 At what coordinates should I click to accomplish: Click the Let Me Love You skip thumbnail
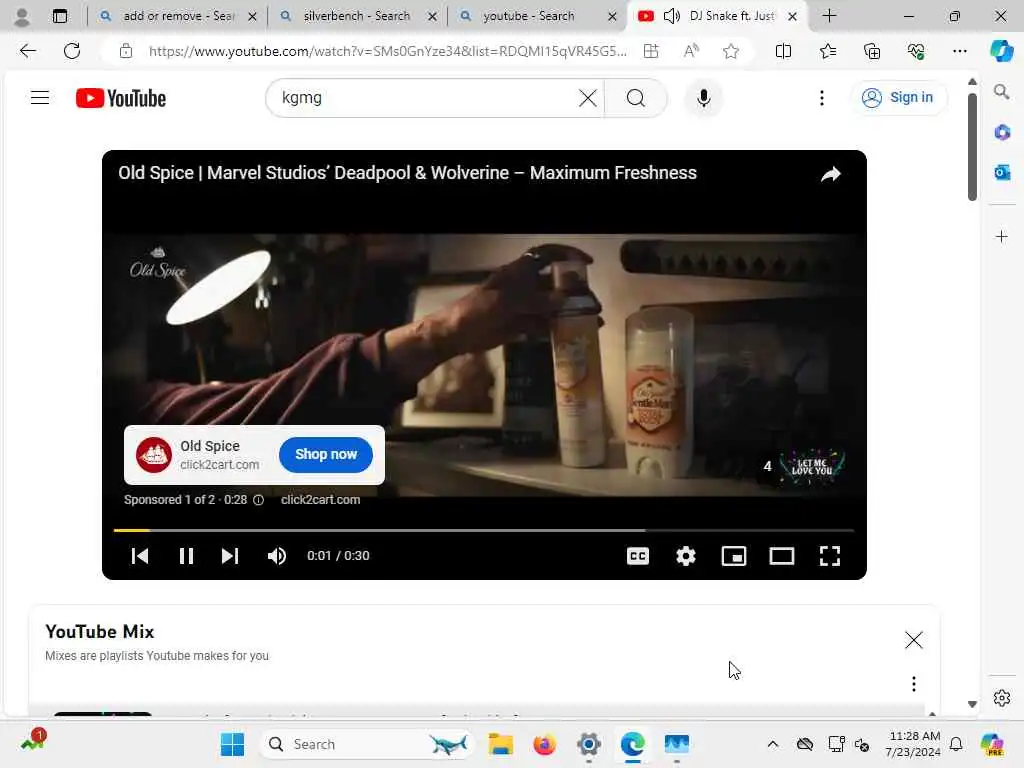(812, 466)
